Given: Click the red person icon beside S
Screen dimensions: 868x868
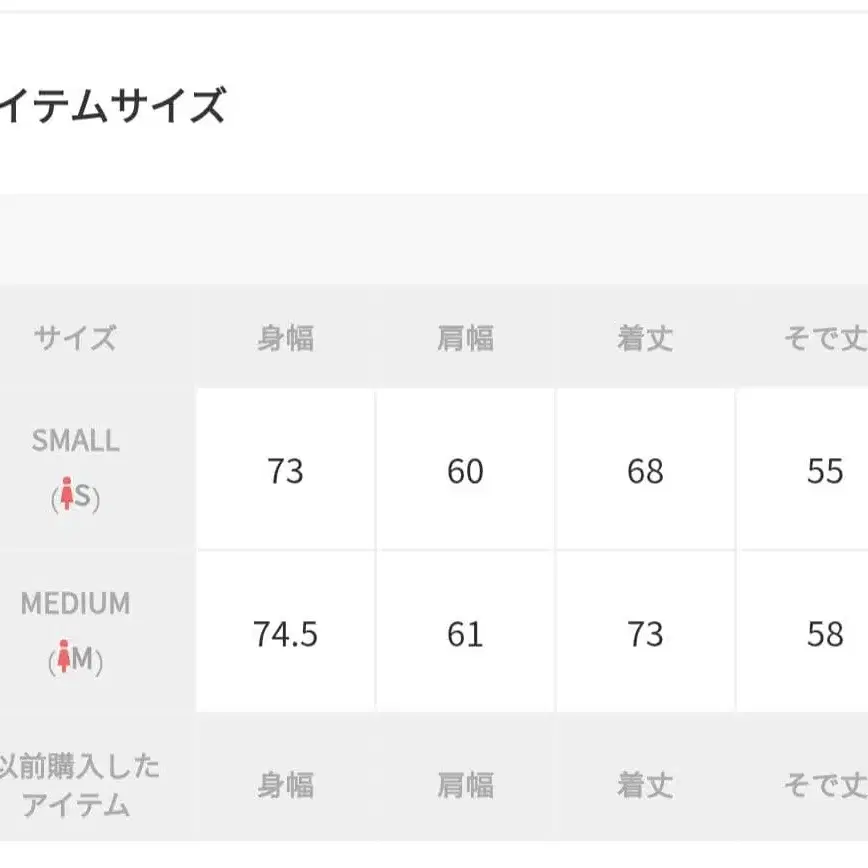Looking at the screenshot, I should point(68,496).
